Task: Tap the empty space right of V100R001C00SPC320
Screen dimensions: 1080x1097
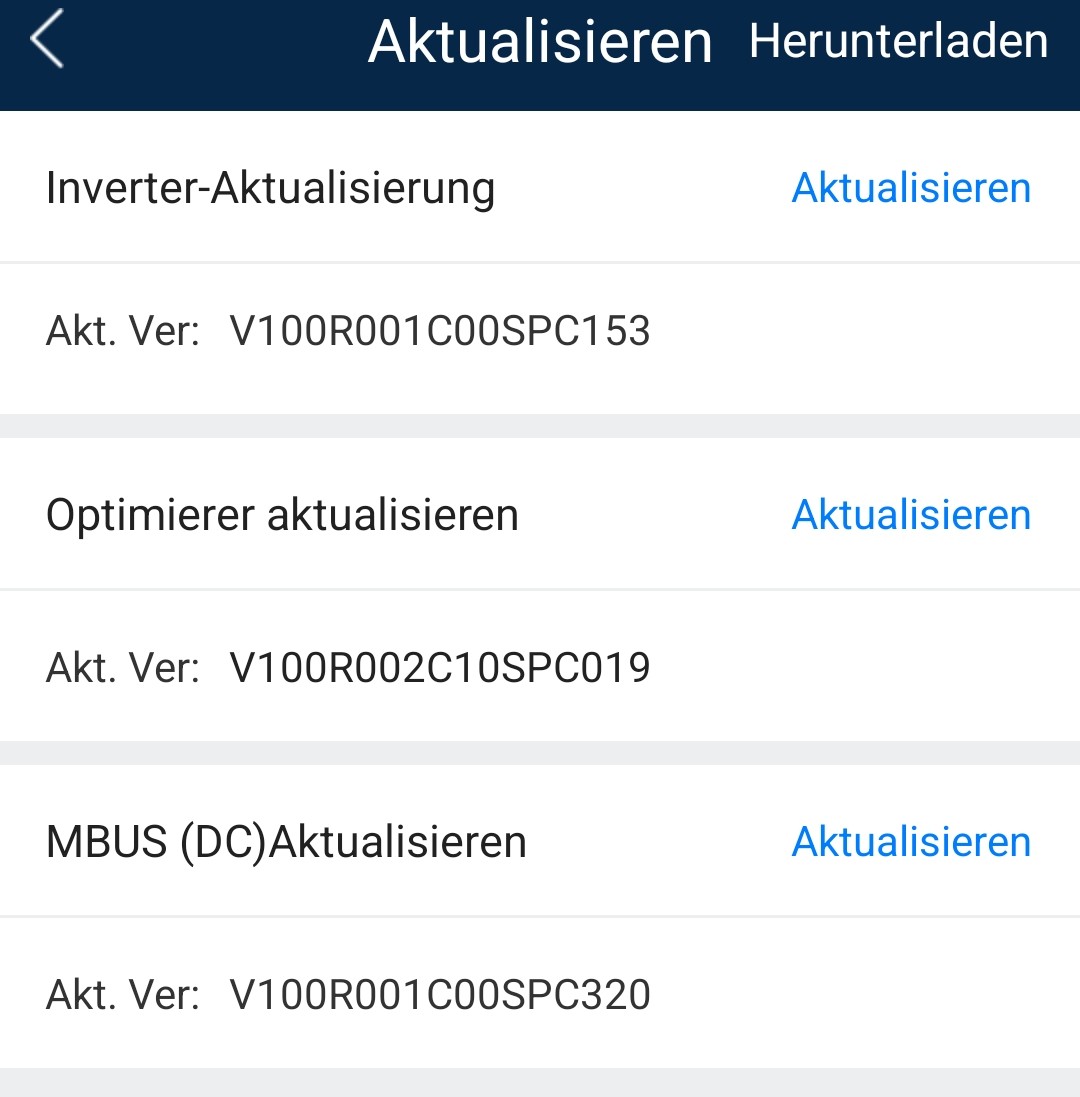Action: pyautogui.click(x=865, y=994)
